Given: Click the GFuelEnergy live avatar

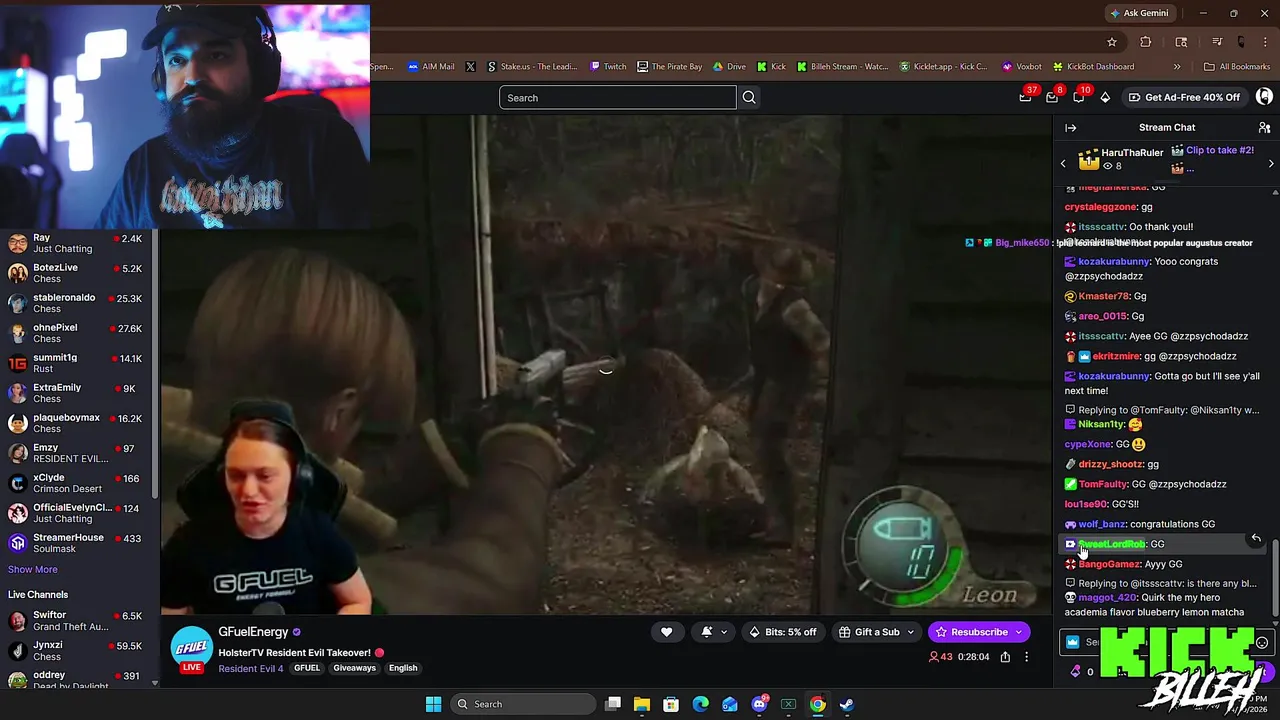Looking at the screenshot, I should [x=192, y=648].
